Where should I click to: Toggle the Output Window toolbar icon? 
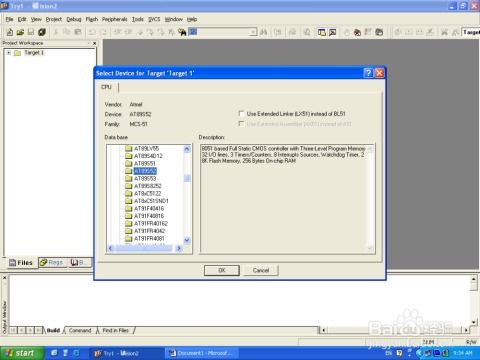tap(333, 32)
